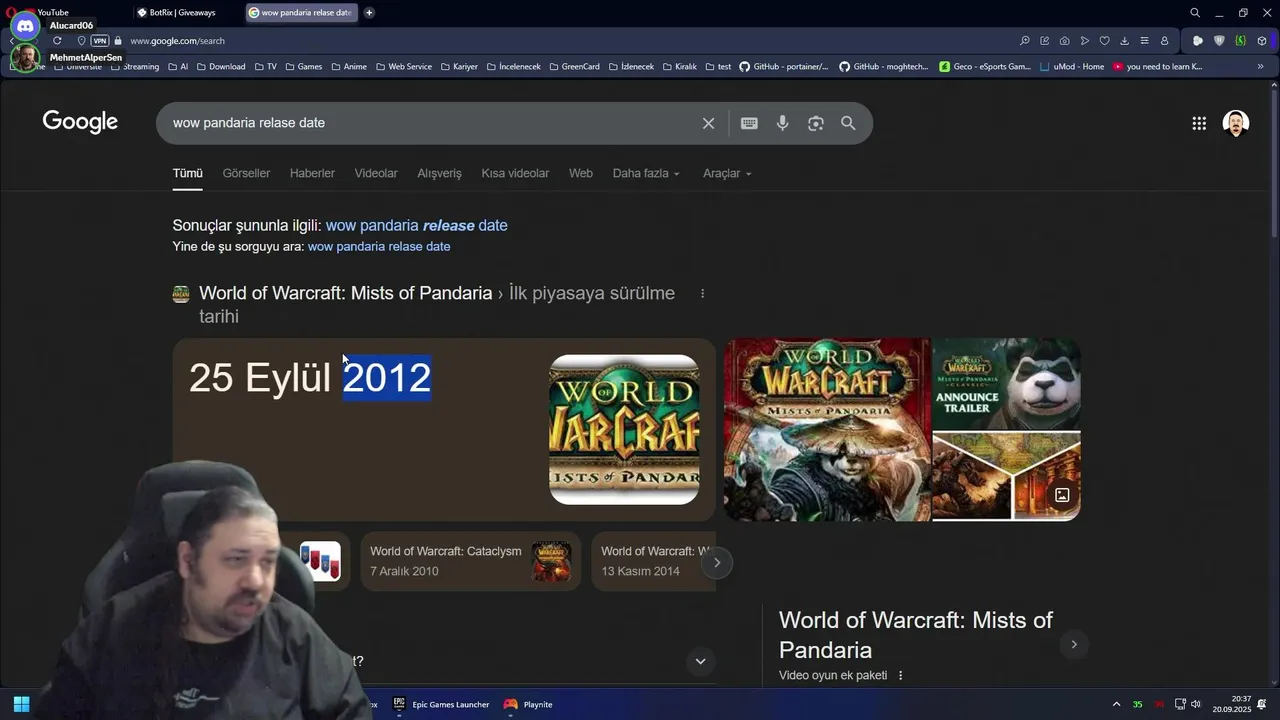
Task: Open image gallery icon on thumbnails
Action: (x=1062, y=495)
